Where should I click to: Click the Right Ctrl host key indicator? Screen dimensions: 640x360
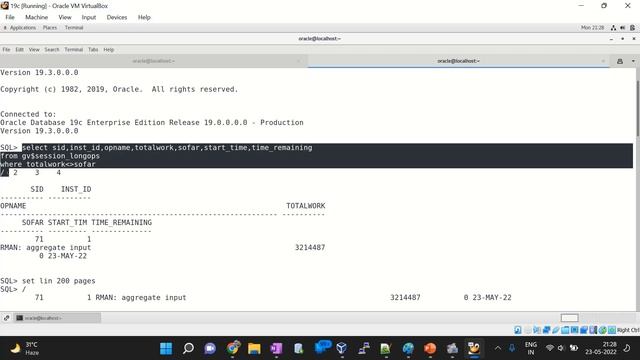pos(628,330)
